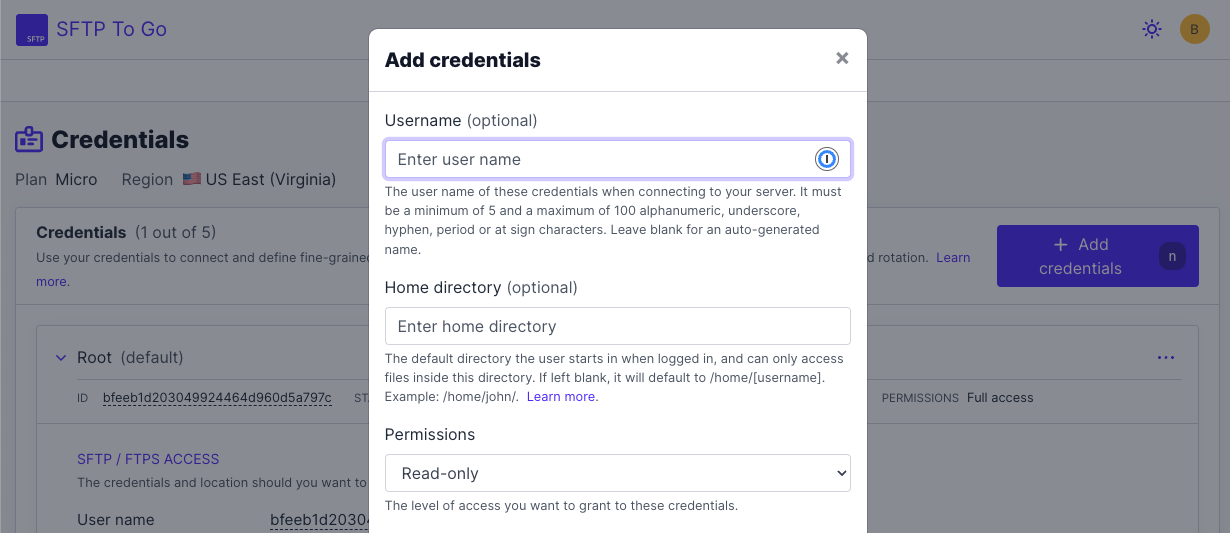Viewport: 1230px width, 533px height.
Task: Click the Root credential ID value
Action: [217, 398]
